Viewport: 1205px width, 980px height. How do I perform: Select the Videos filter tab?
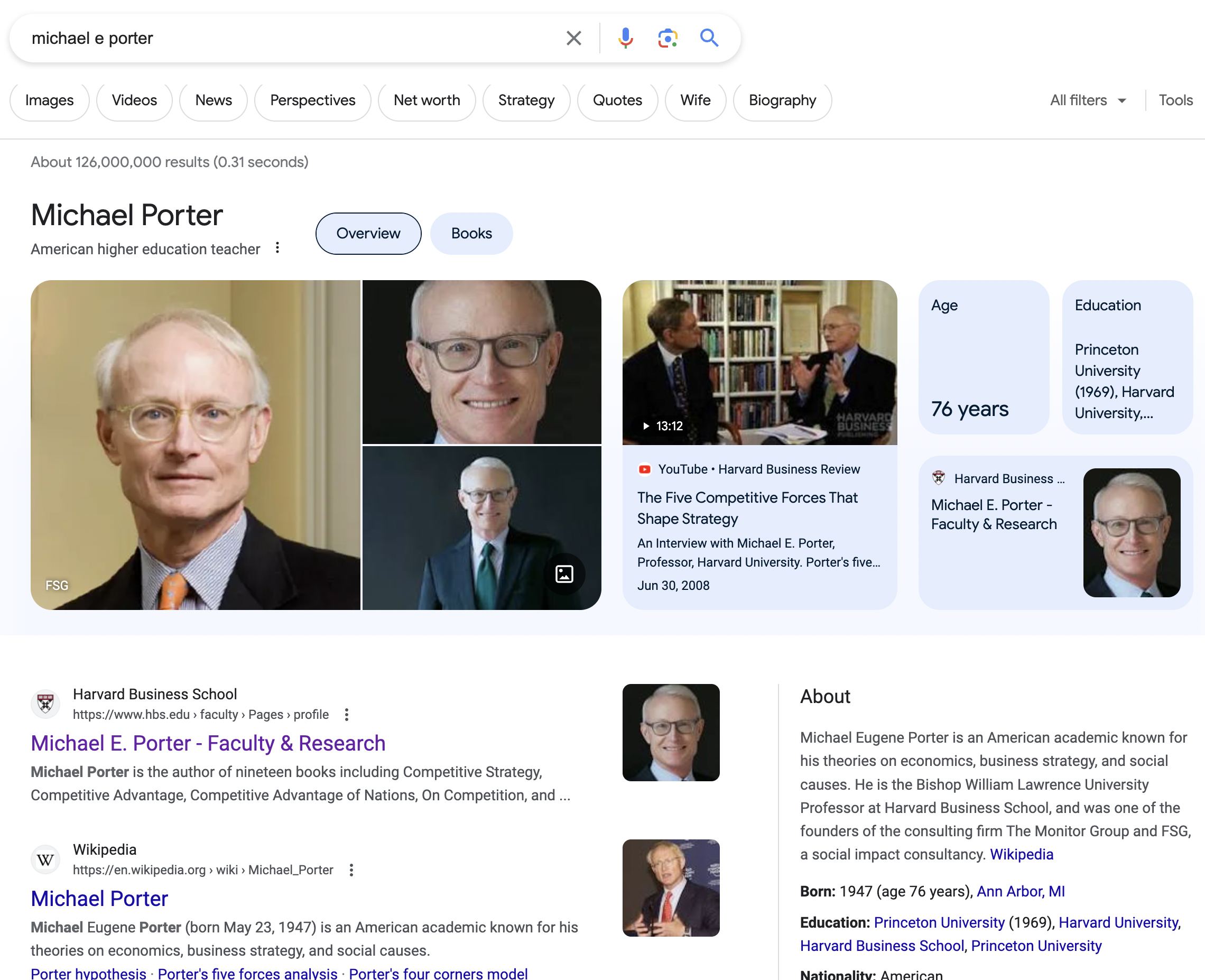pyautogui.click(x=134, y=99)
